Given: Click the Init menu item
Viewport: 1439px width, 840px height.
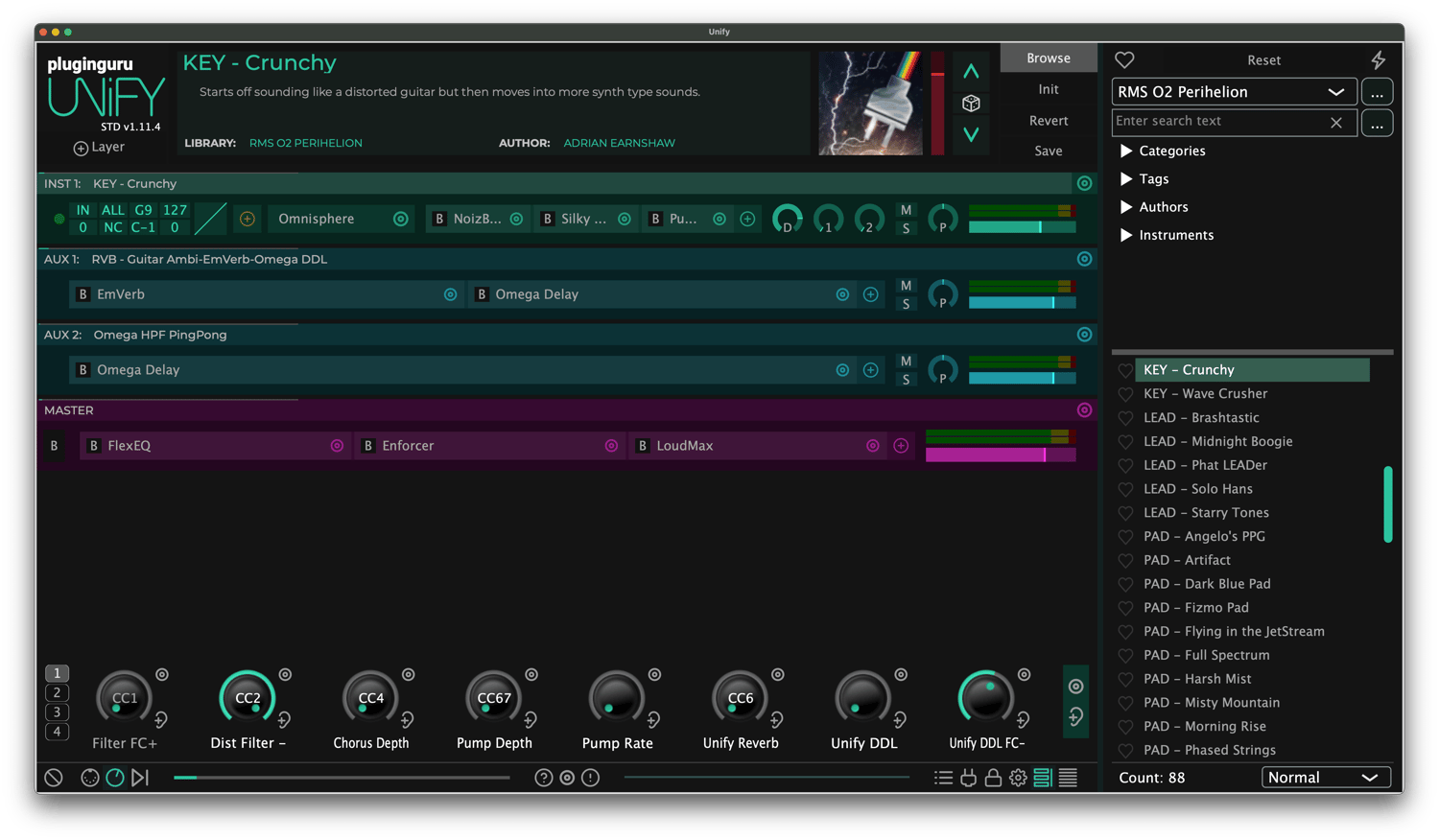Looking at the screenshot, I should tap(1048, 89).
